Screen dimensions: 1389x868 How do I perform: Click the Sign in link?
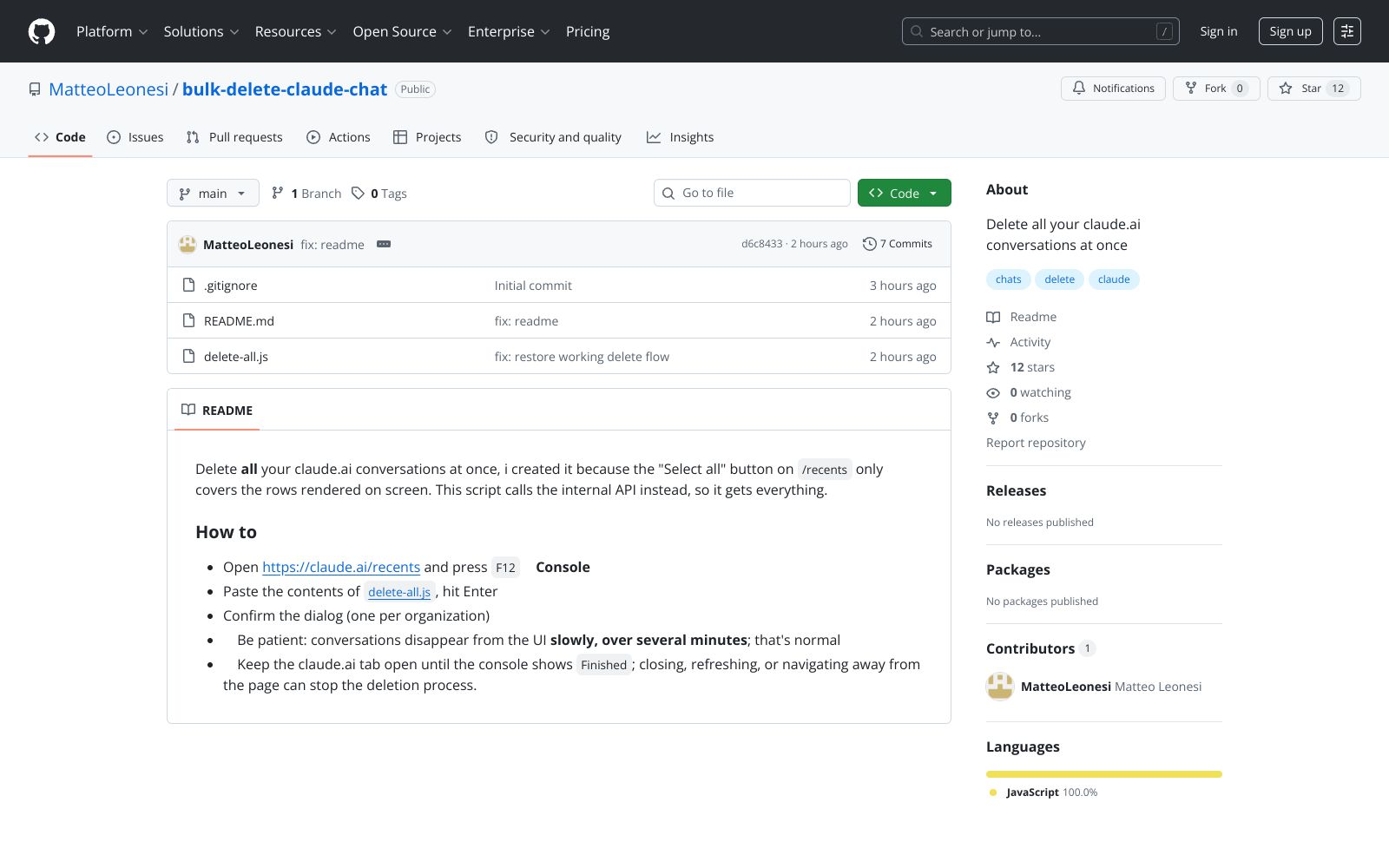tap(1219, 31)
